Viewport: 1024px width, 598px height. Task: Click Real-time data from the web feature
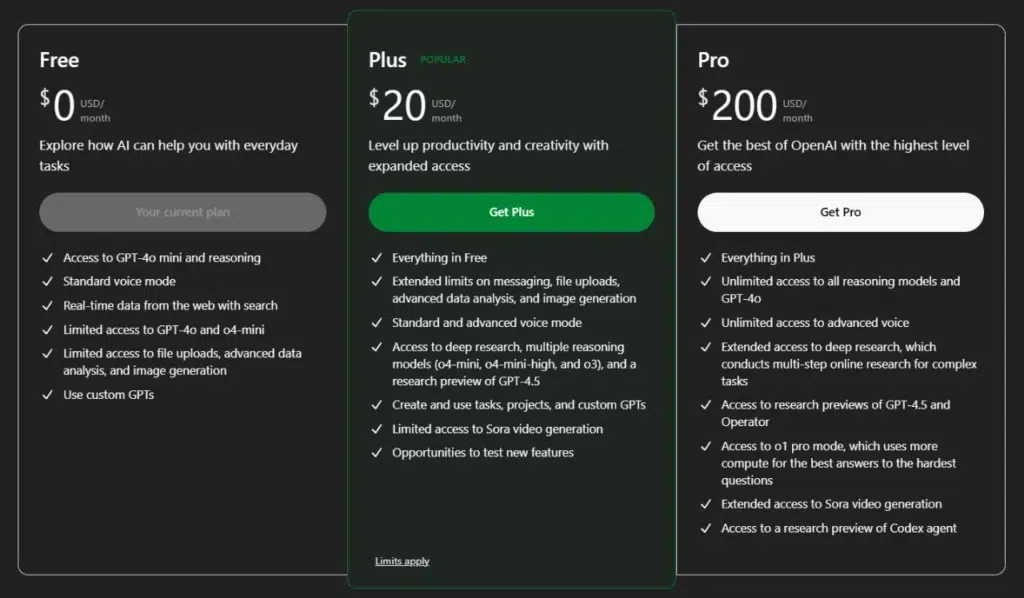(x=170, y=306)
